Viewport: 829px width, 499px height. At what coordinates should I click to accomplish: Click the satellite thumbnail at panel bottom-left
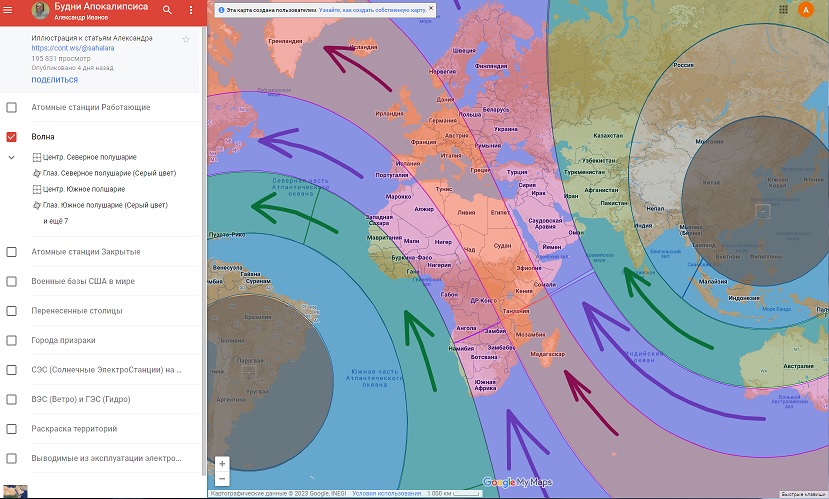[x=14, y=492]
